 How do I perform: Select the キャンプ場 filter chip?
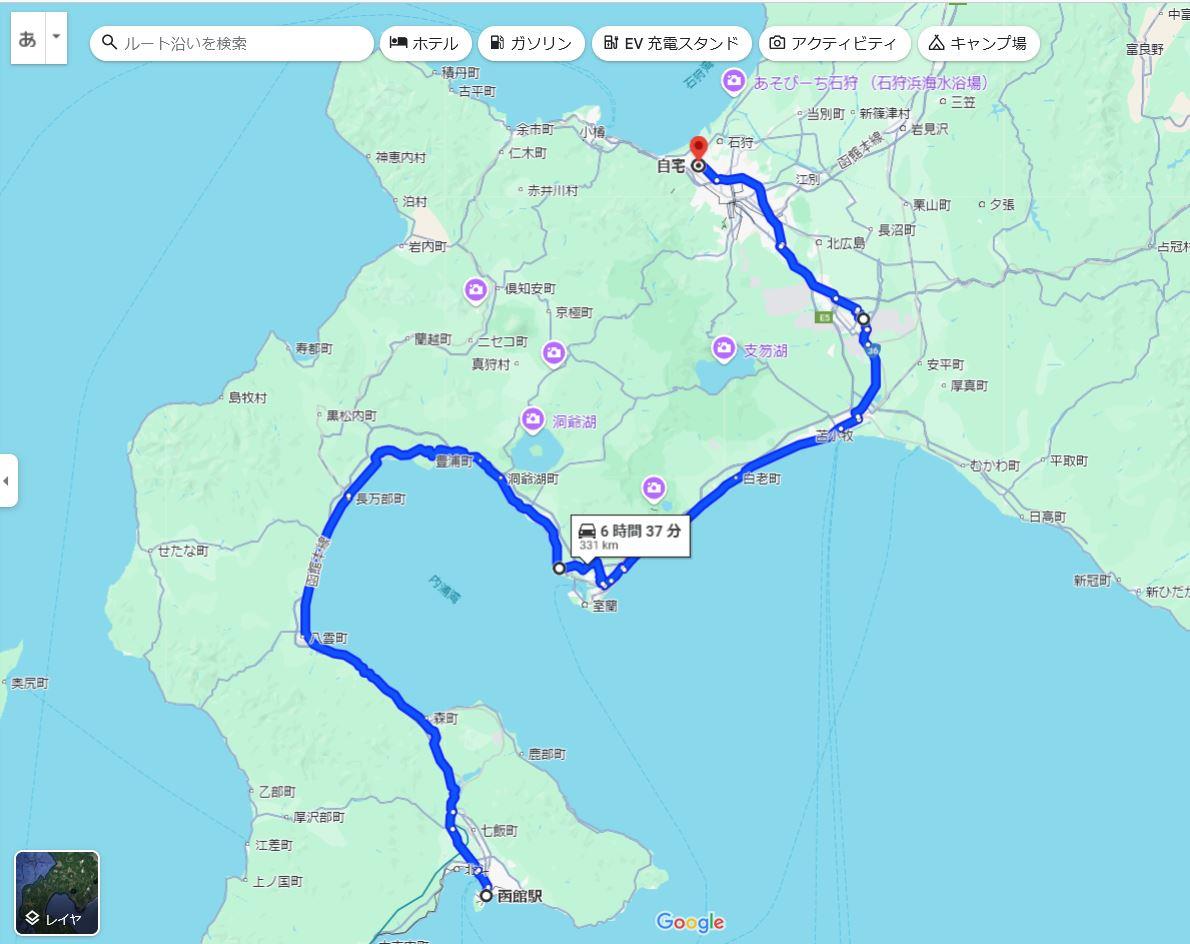point(978,43)
